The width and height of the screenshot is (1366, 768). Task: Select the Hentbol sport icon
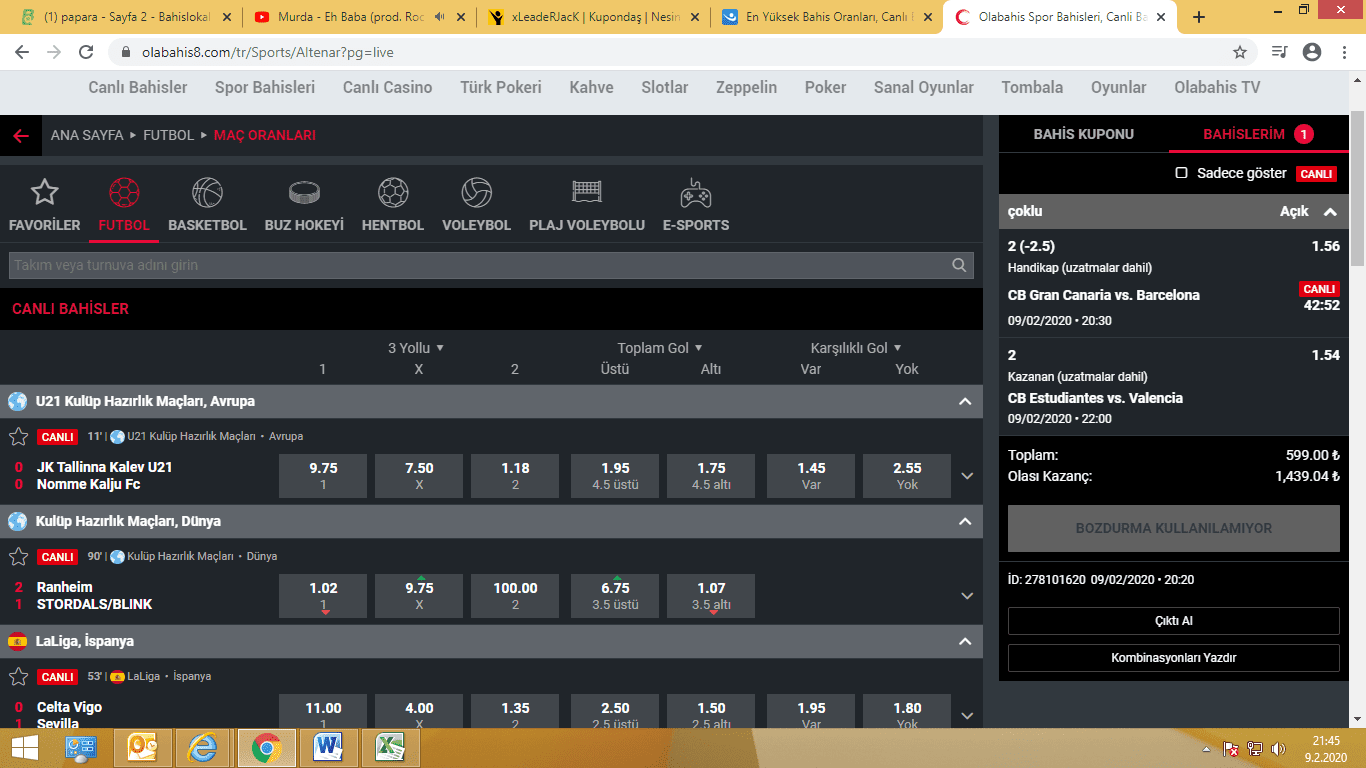coord(393,192)
